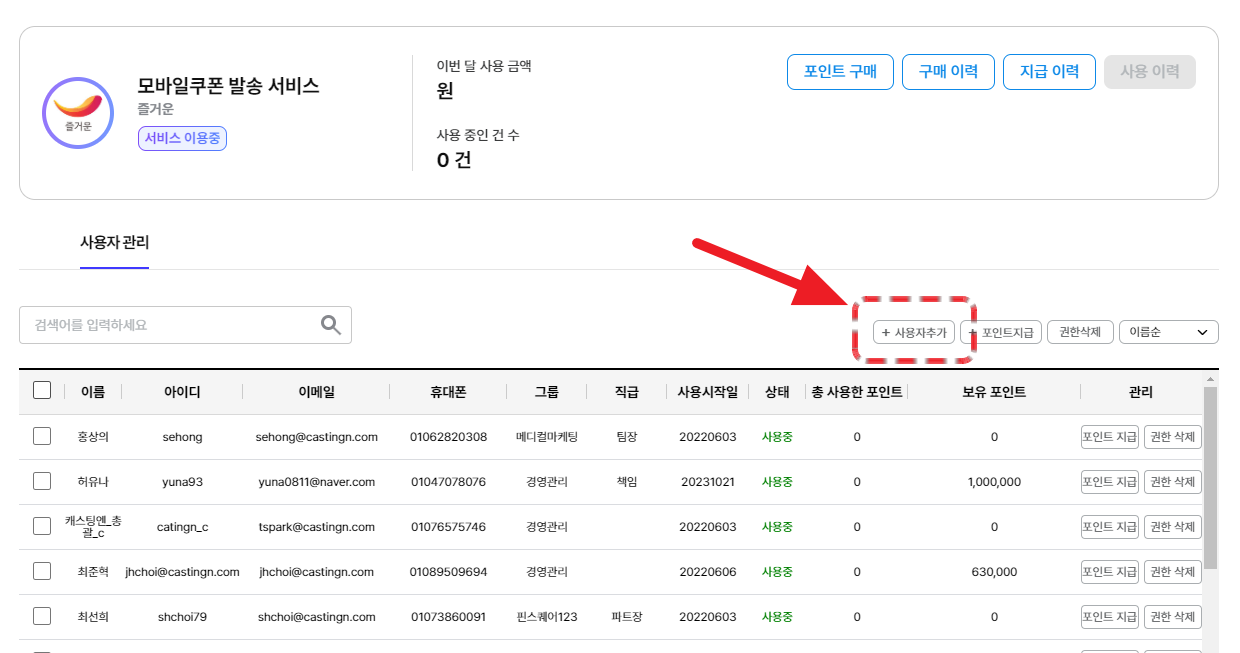Select the checkbox for 허유나
Image resolution: width=1240 pixels, height=653 pixels.
tap(42, 481)
